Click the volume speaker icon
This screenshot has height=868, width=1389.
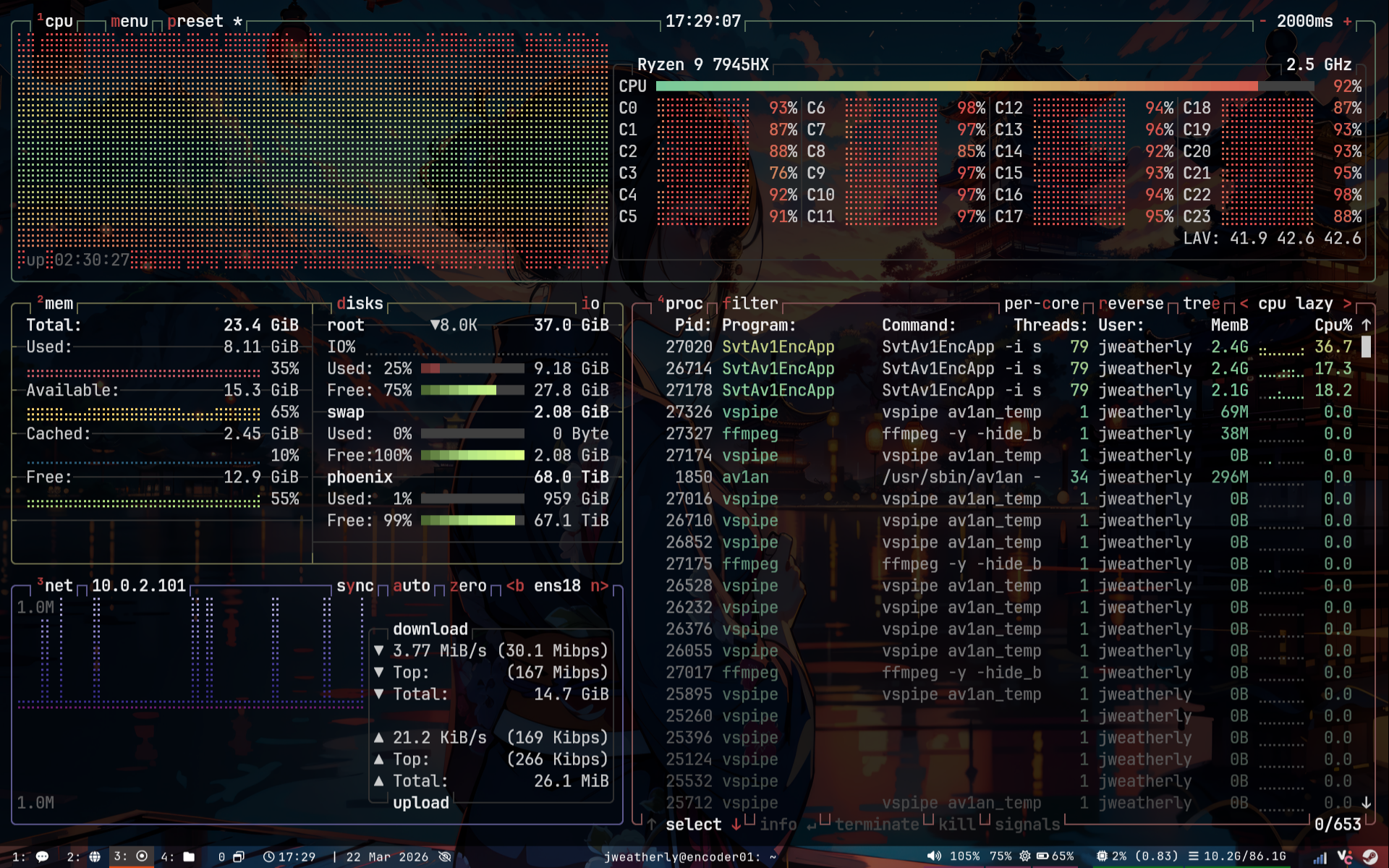(934, 856)
